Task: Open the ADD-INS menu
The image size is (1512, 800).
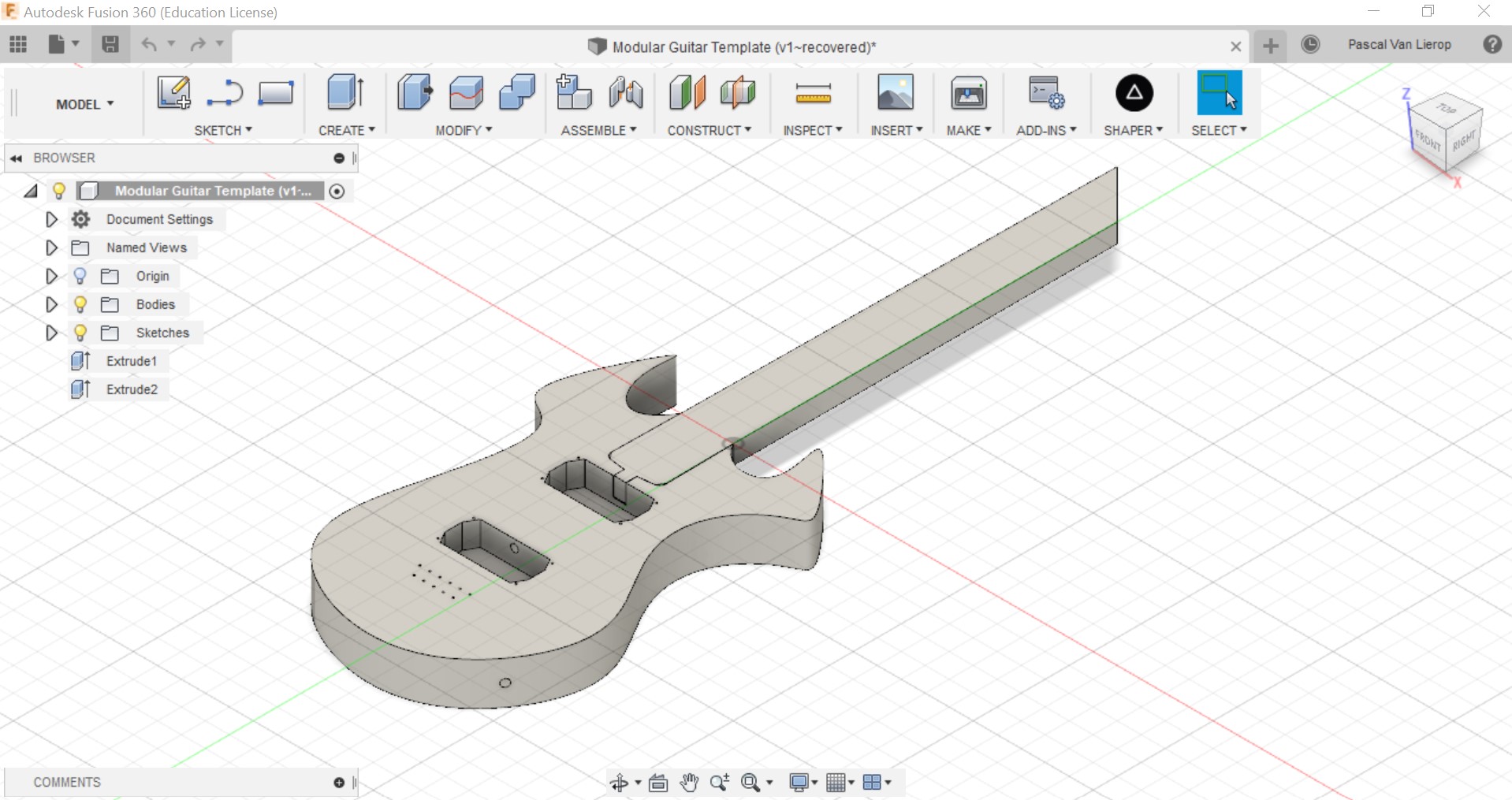Action: [x=1046, y=130]
